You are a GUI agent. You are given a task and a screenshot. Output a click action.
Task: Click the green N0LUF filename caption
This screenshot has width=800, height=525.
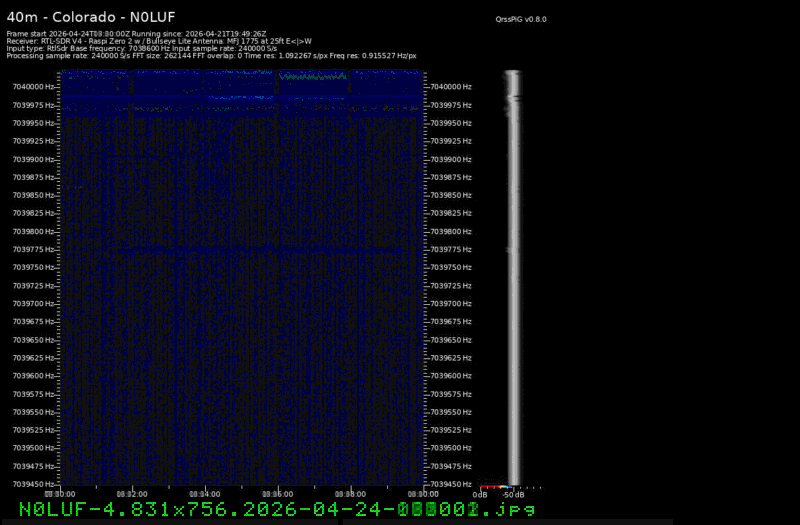pyautogui.click(x=276, y=510)
